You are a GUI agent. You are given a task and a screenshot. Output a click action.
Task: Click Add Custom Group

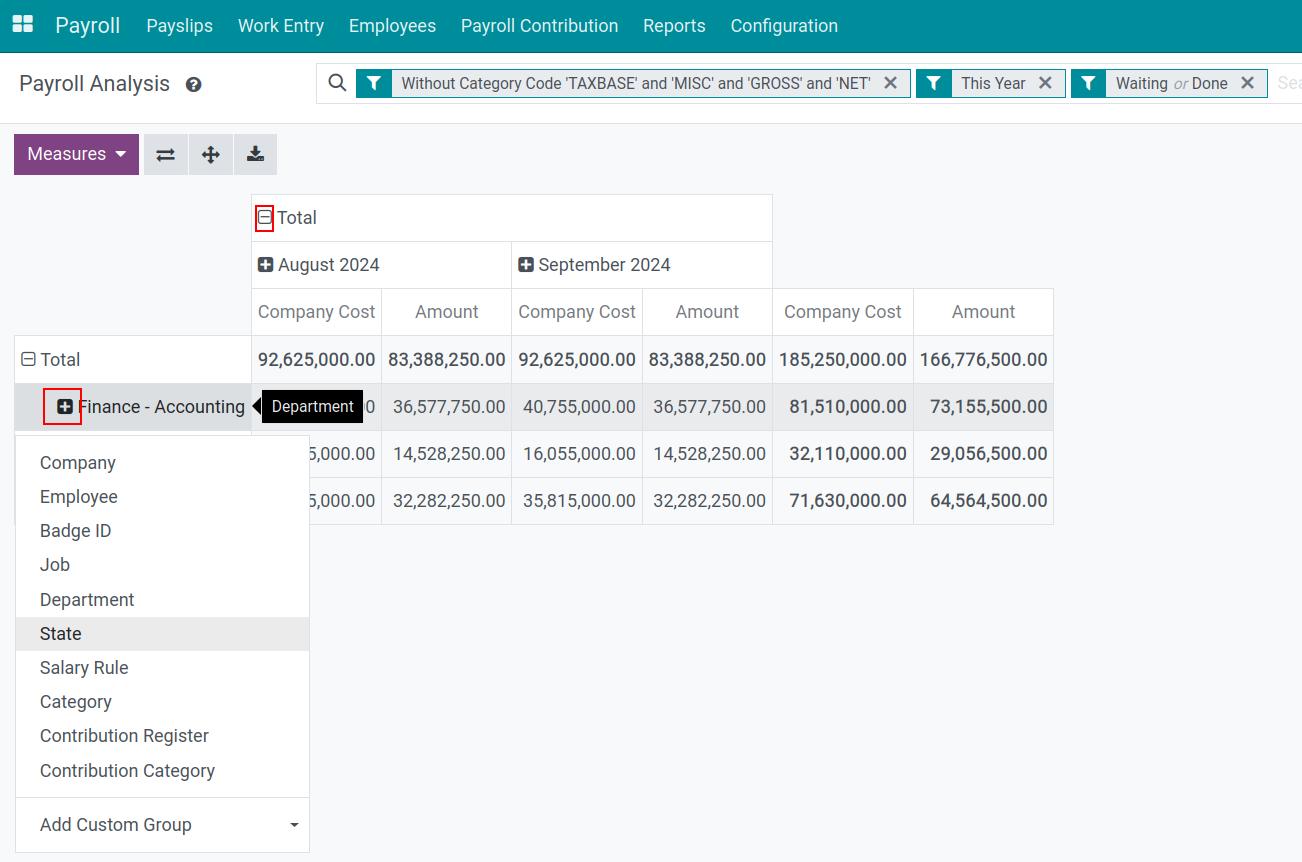click(115, 824)
